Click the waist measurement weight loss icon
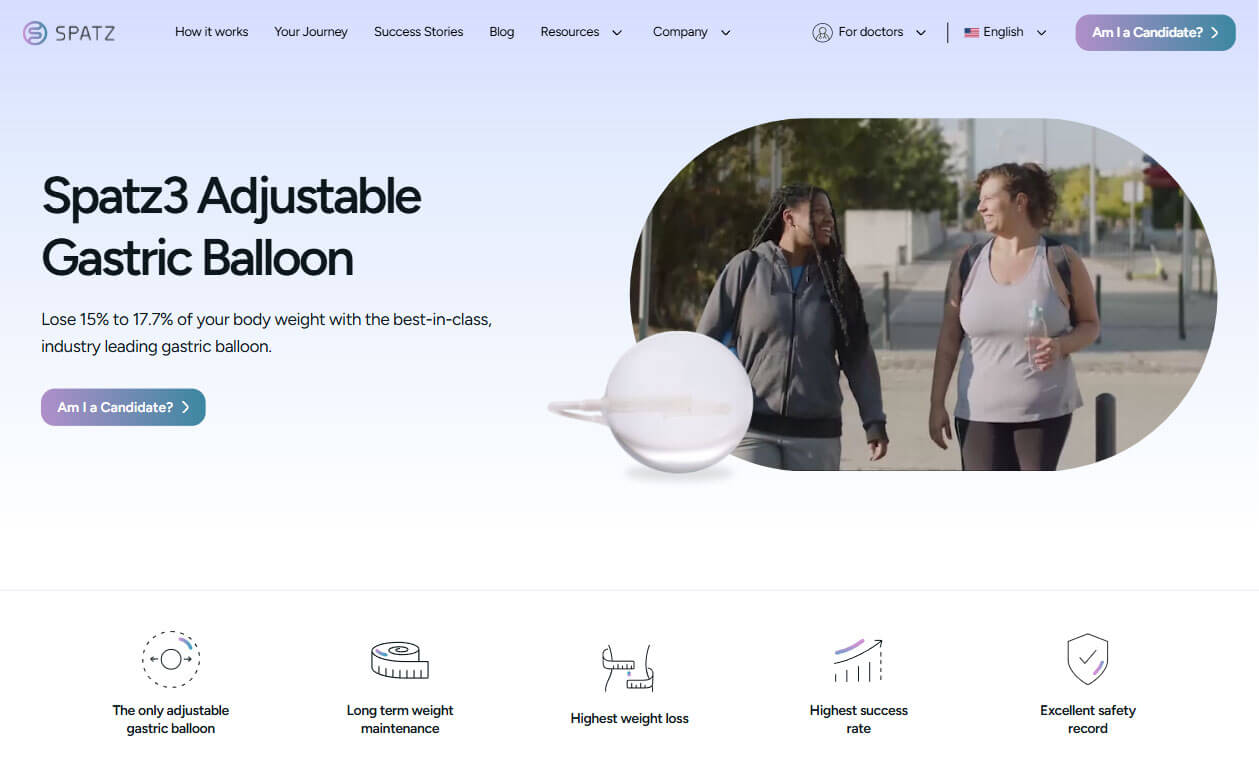The height and width of the screenshot is (759, 1259). point(628,668)
